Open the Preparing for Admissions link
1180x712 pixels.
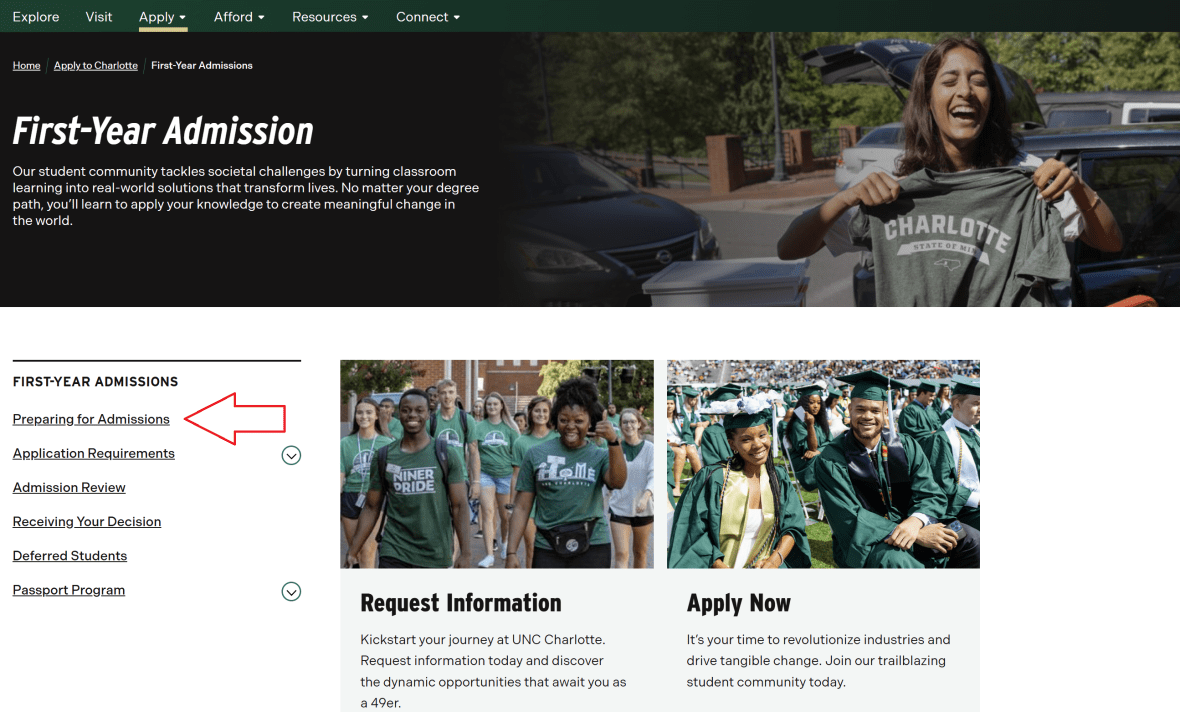click(91, 419)
